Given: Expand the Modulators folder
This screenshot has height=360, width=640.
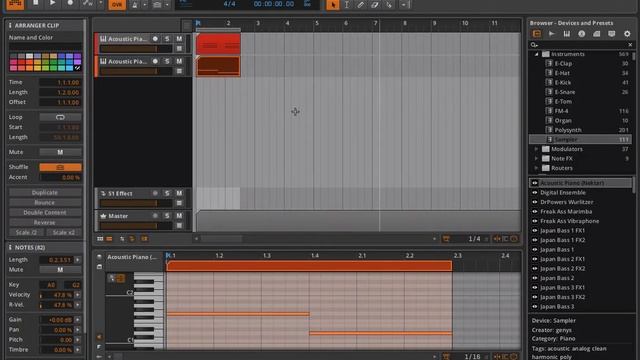Looking at the screenshot, I should [536, 149].
